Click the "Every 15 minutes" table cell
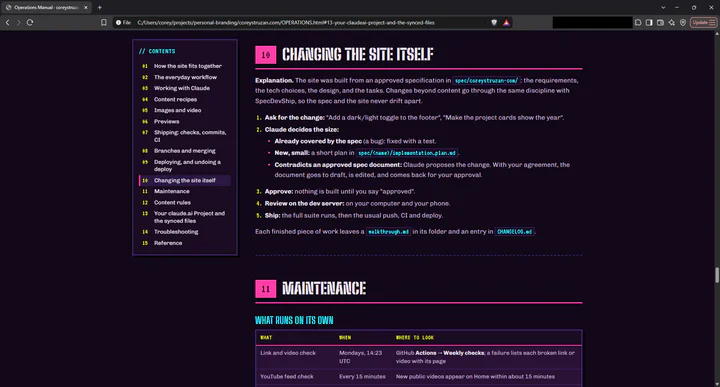Screen dimensions: 720x387 pos(362,376)
